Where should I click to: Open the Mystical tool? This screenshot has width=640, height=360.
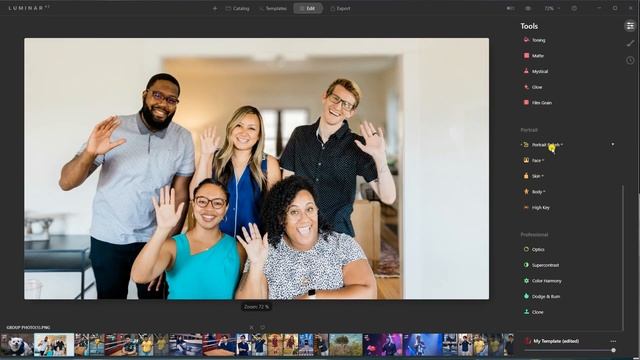click(x=536, y=71)
